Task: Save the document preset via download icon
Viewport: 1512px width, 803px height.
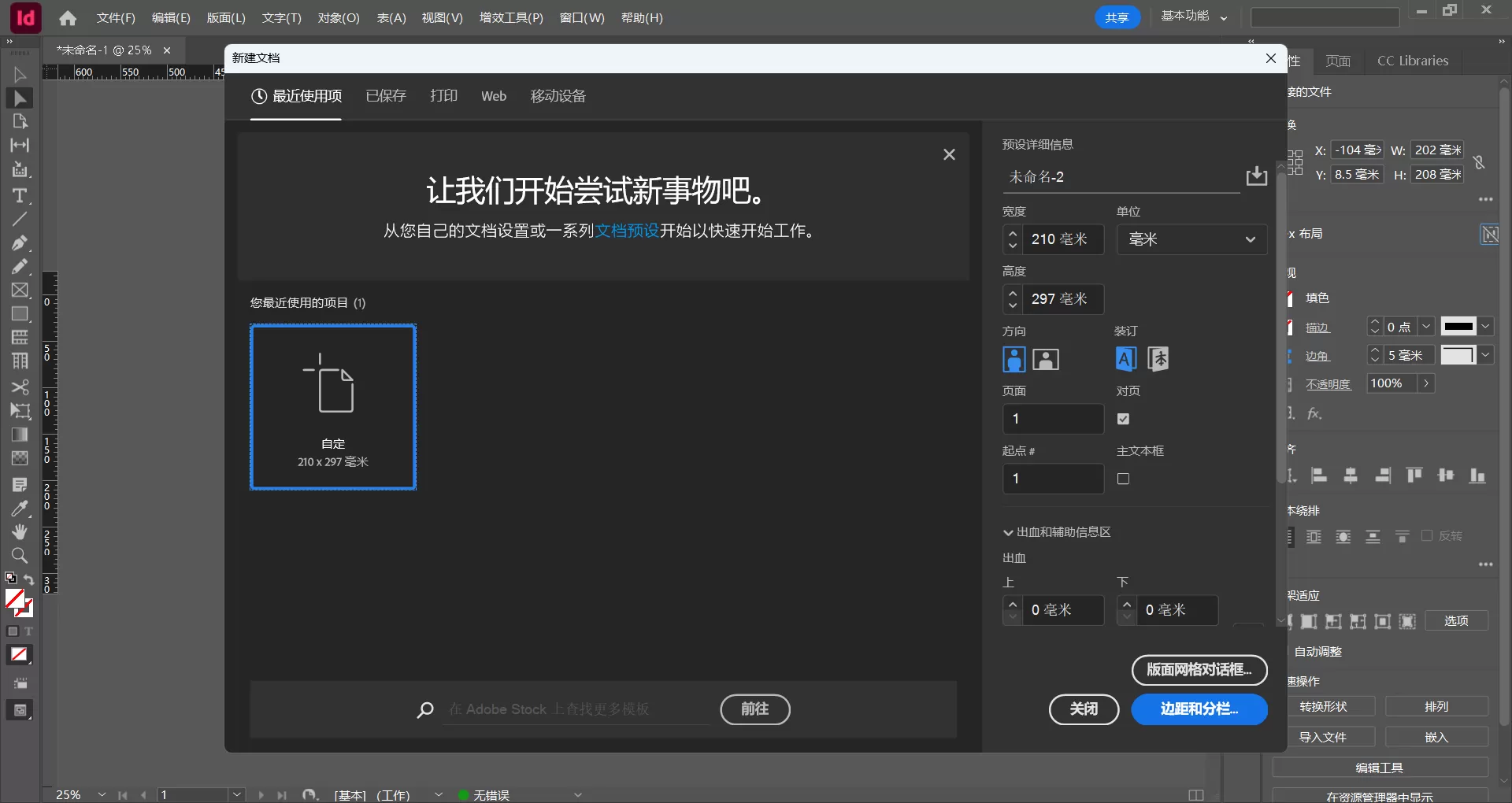Action: pyautogui.click(x=1257, y=176)
